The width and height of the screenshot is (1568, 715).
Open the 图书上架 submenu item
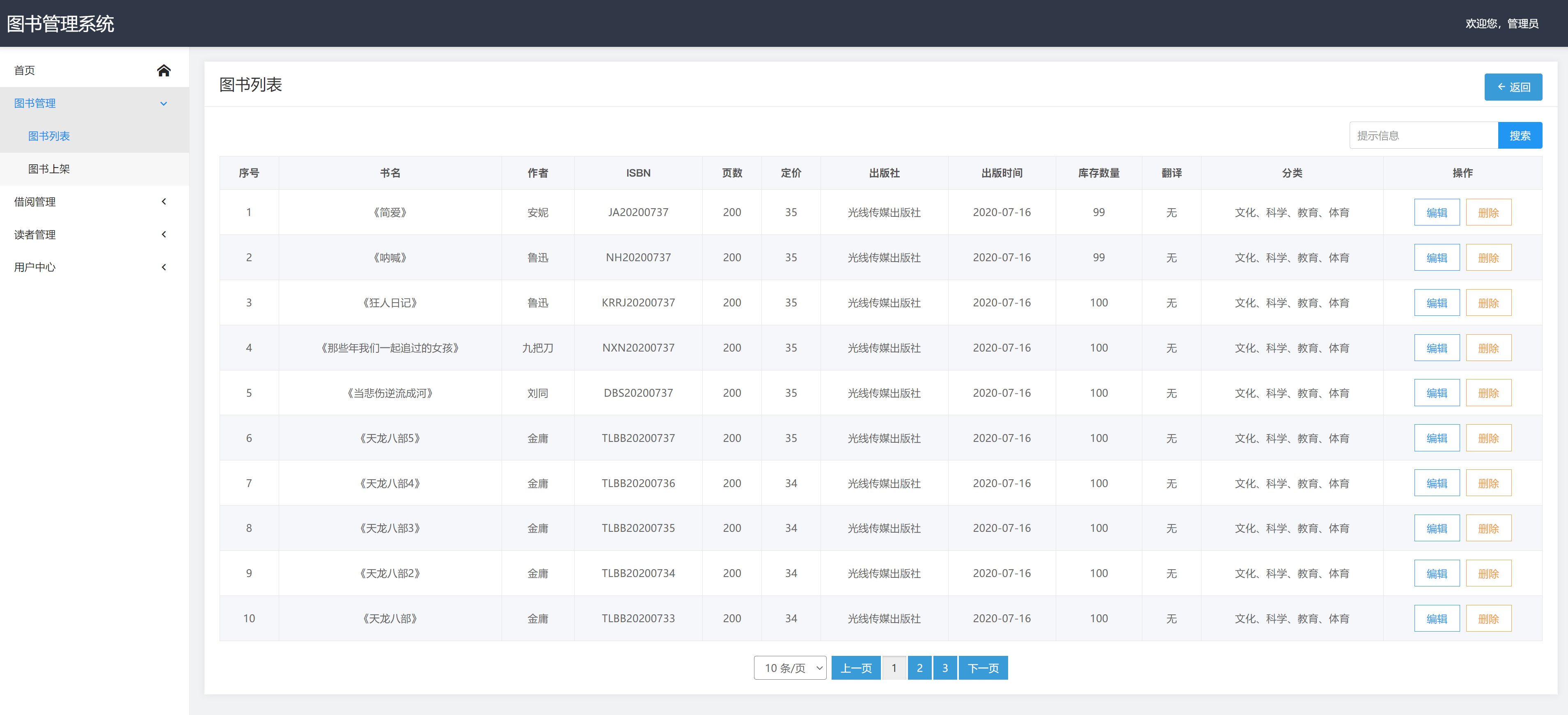94,169
